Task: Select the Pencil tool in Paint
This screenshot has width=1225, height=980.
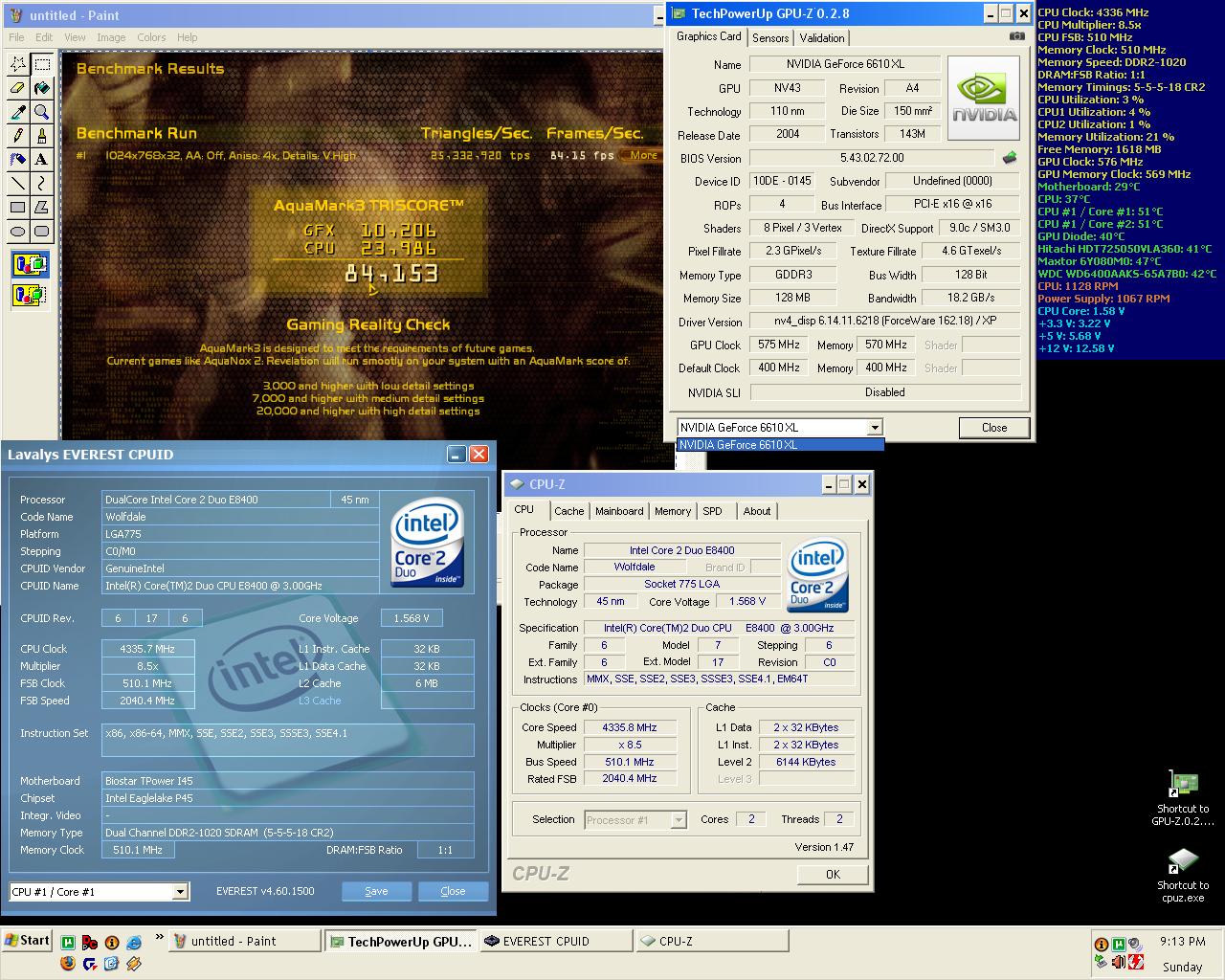Action: click(18, 136)
